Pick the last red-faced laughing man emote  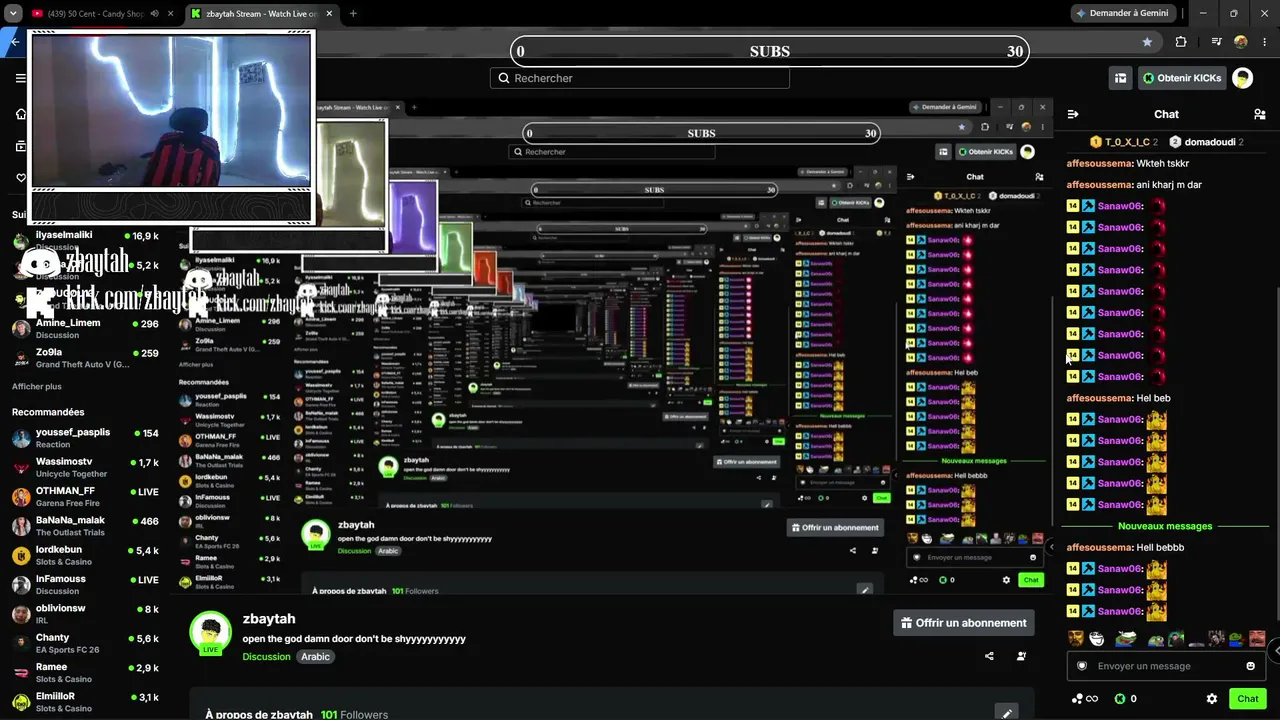(x=1258, y=639)
